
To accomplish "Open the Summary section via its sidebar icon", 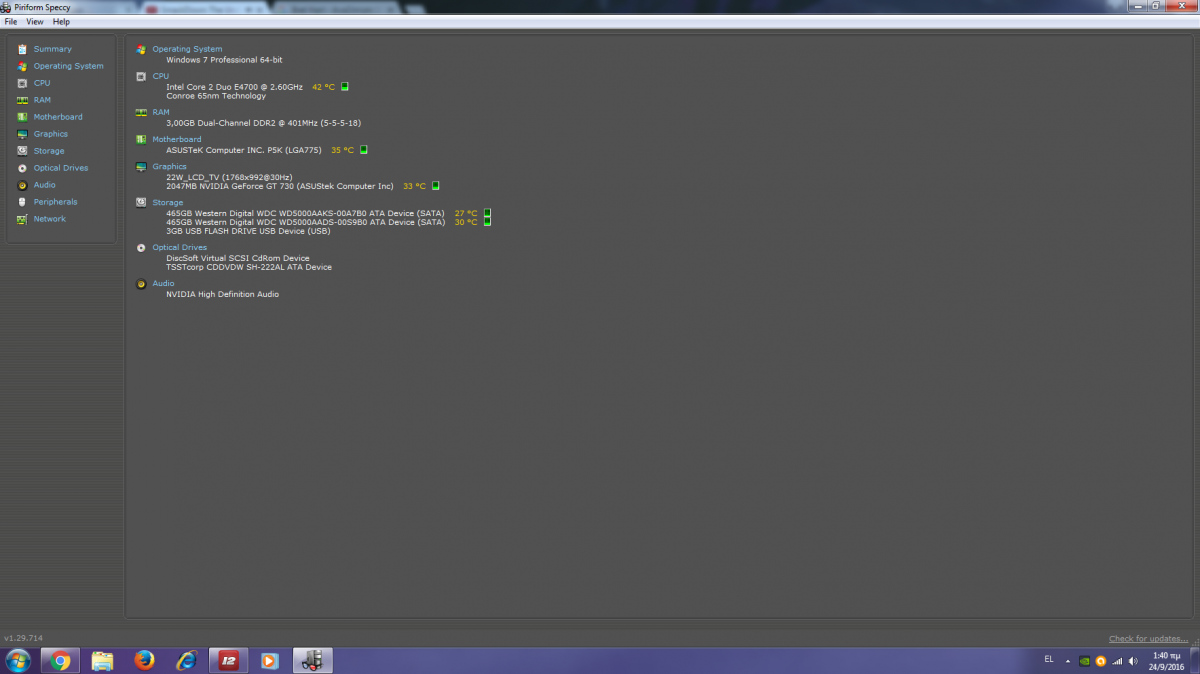I will click(x=22, y=49).
